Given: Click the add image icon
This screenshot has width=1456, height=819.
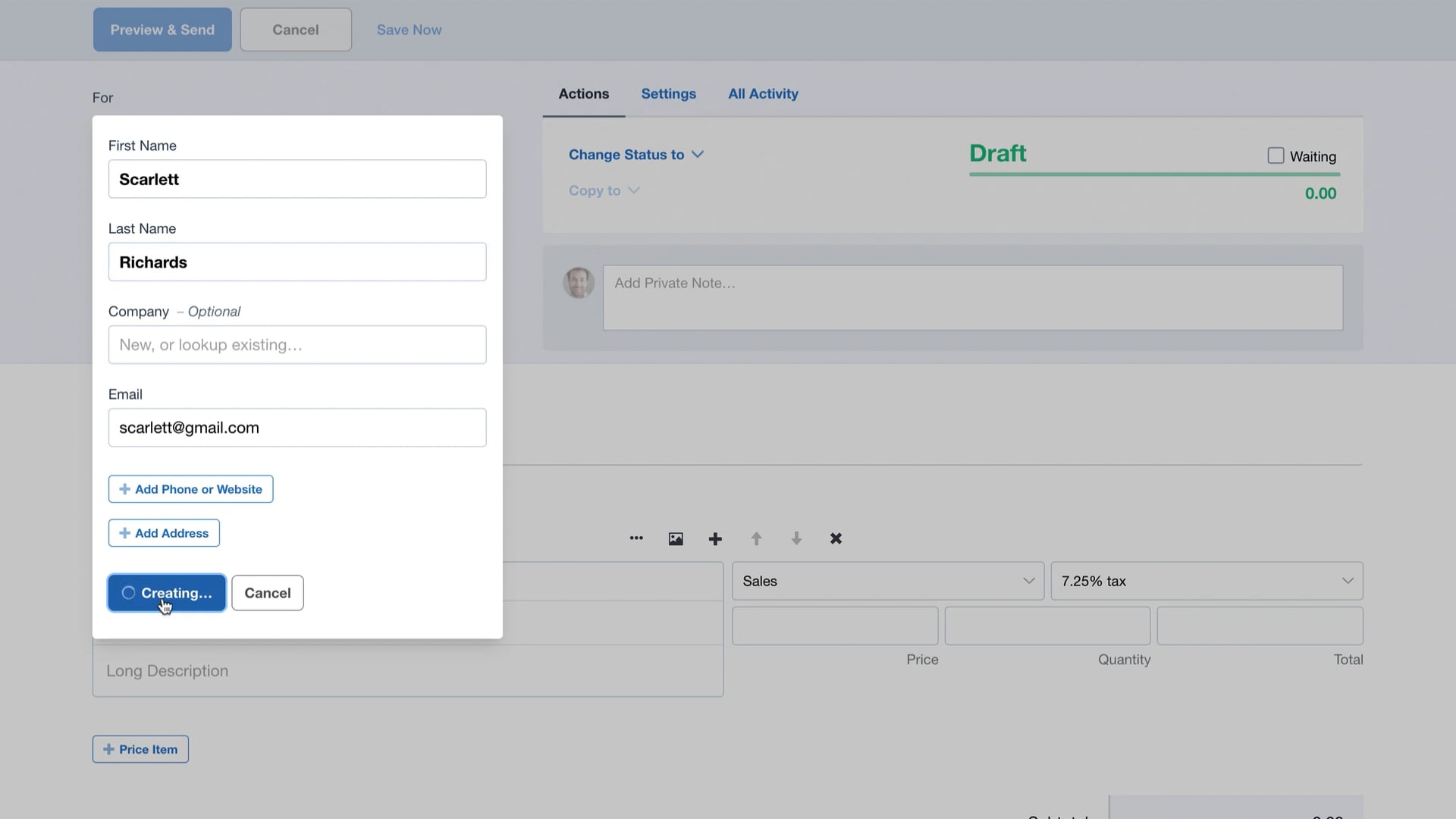Looking at the screenshot, I should 675,538.
